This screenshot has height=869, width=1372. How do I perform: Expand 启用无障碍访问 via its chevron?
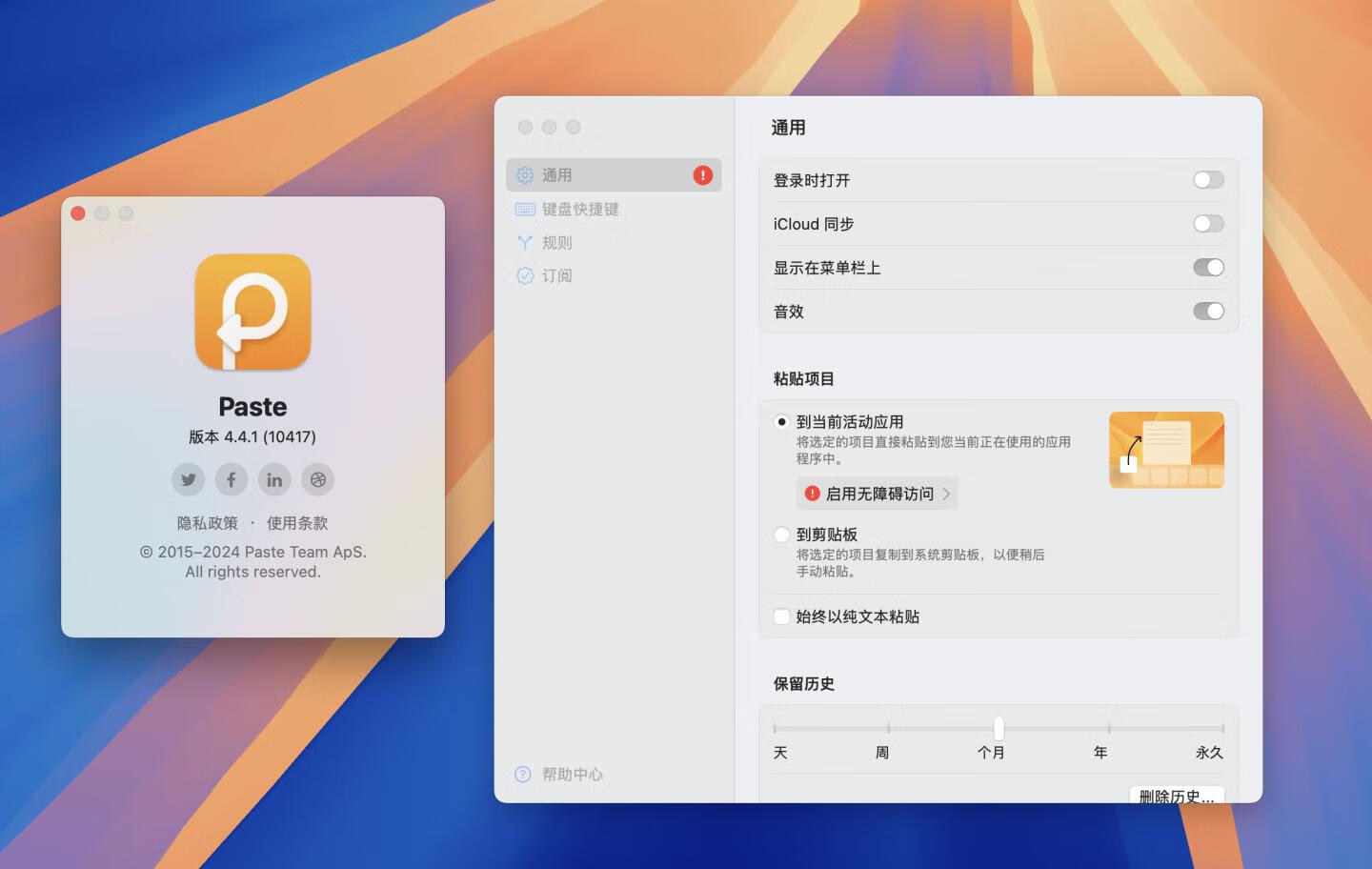pyautogui.click(x=946, y=494)
